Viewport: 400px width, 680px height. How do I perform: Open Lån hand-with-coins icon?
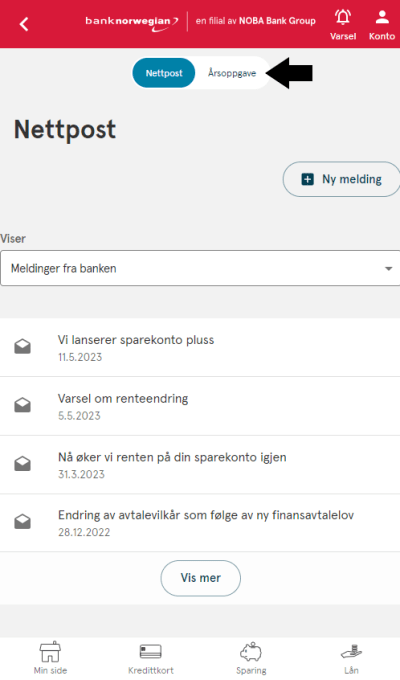[x=351, y=652]
